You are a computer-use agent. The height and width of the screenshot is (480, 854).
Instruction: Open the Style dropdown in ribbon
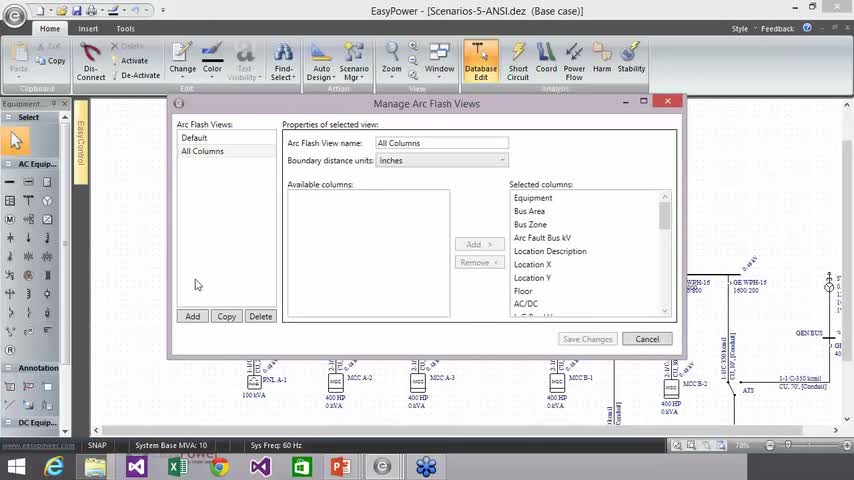[x=743, y=28]
